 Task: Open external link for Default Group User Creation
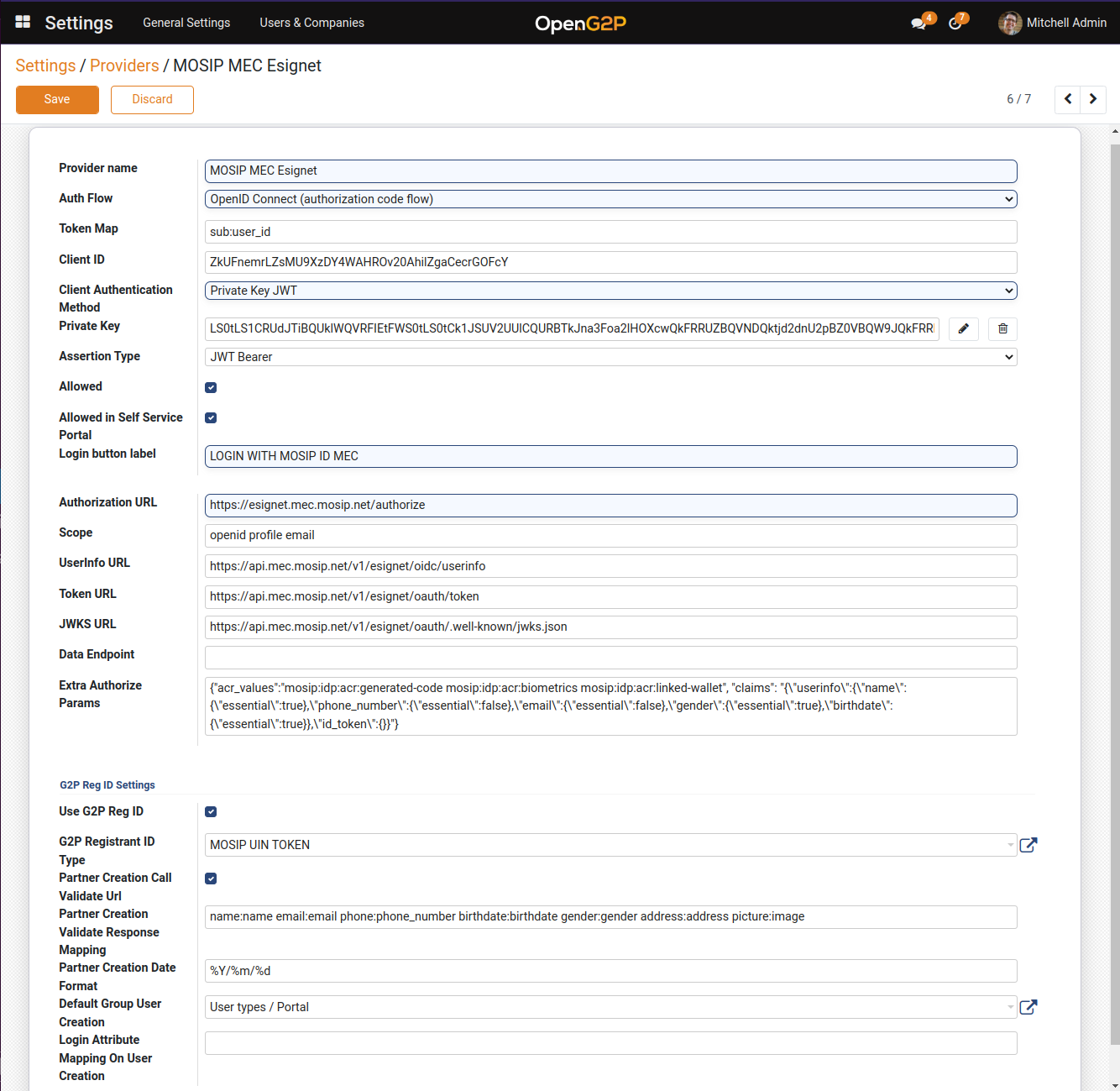click(x=1028, y=1007)
